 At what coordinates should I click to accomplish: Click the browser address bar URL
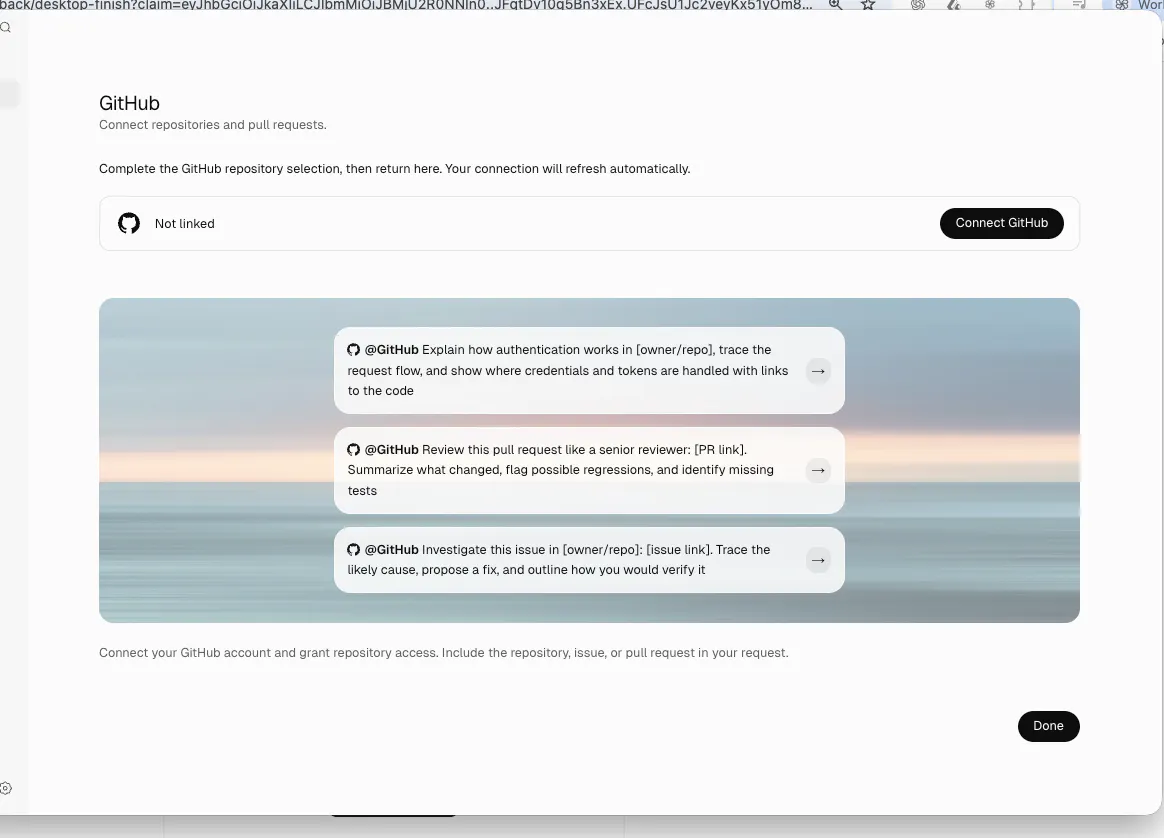pos(406,4)
